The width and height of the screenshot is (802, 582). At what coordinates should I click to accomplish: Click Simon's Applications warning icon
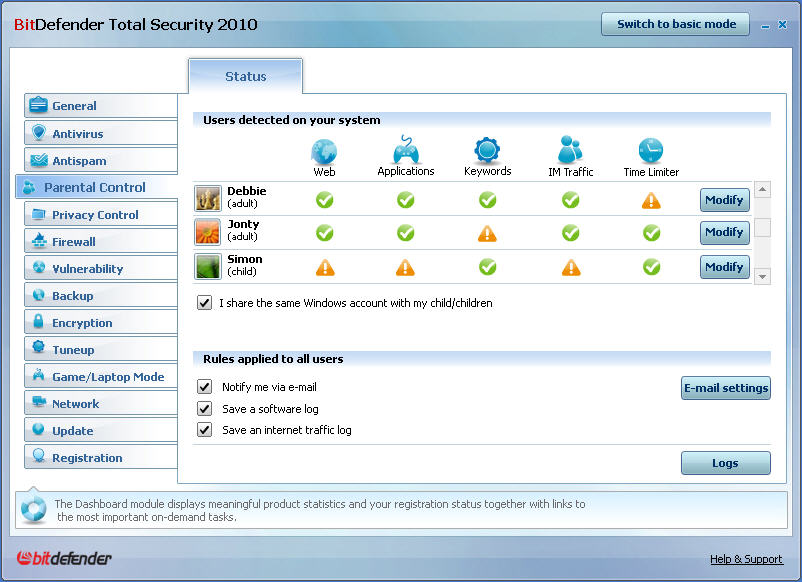405,267
